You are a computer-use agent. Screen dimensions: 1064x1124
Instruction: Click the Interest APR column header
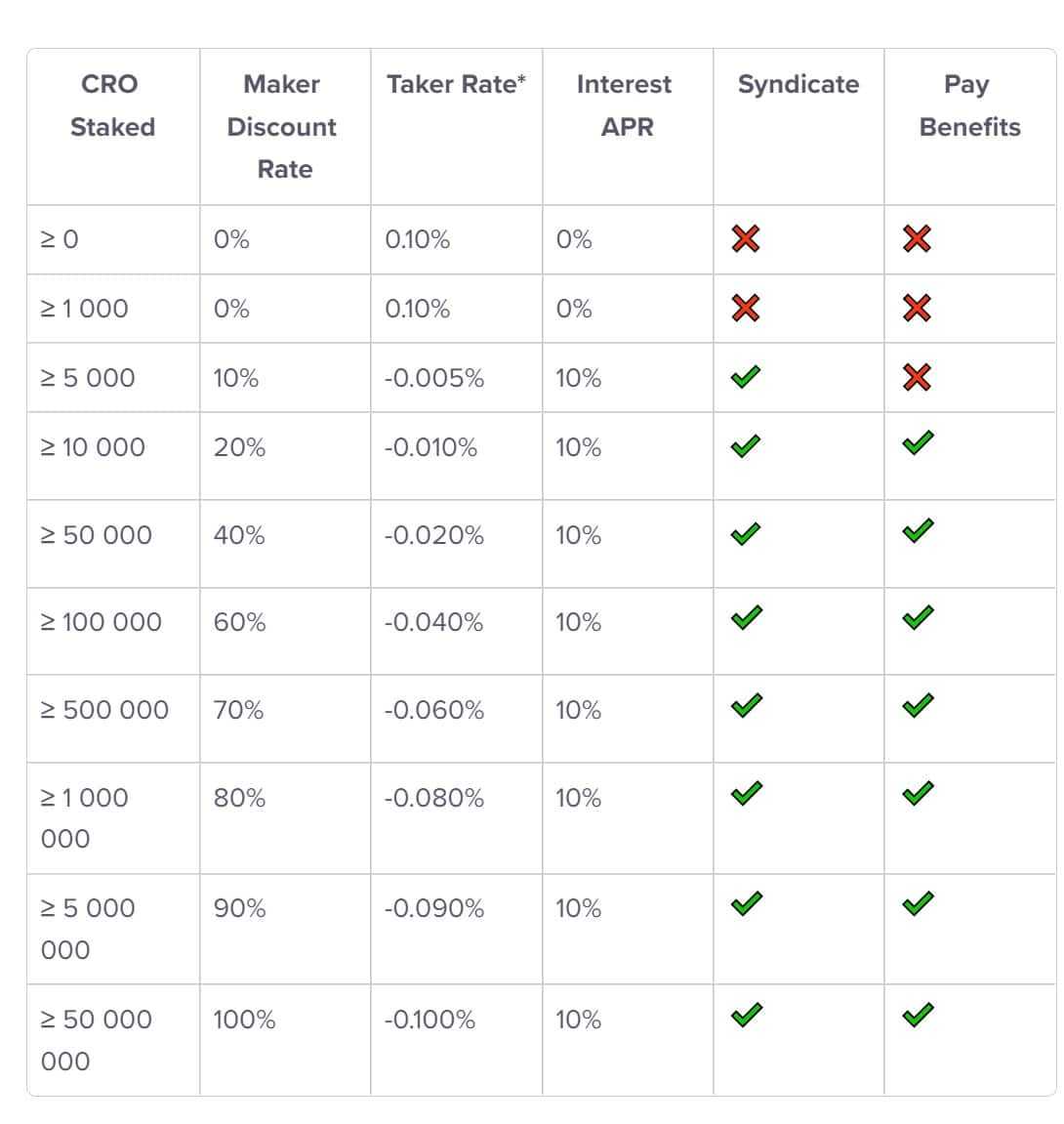click(x=625, y=105)
